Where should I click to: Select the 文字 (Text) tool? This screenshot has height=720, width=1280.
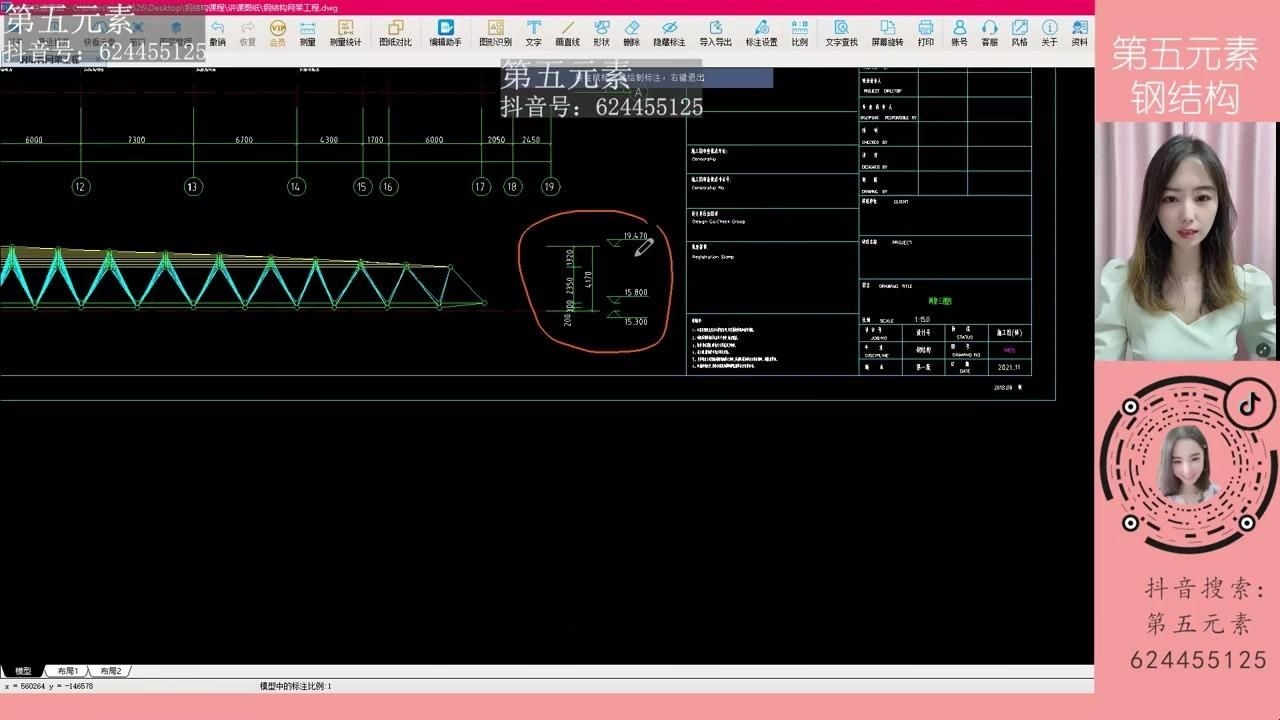pyautogui.click(x=533, y=32)
